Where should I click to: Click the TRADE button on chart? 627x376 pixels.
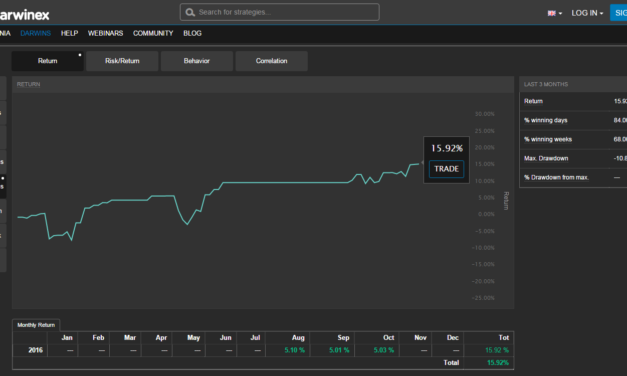coord(446,169)
